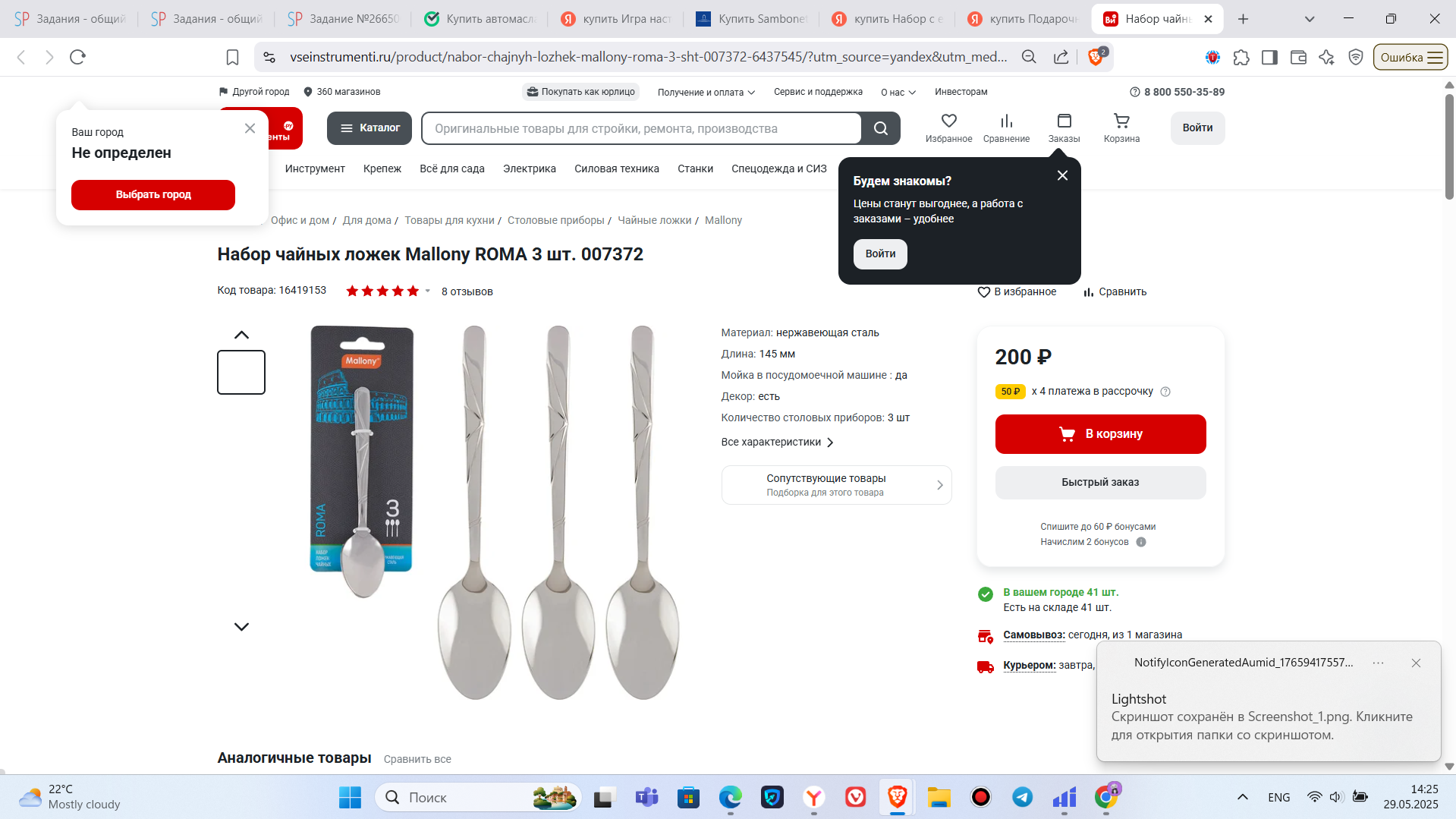Switch to the Купить автомасло browser tab
This screenshot has width=1456, height=819.
(480, 19)
